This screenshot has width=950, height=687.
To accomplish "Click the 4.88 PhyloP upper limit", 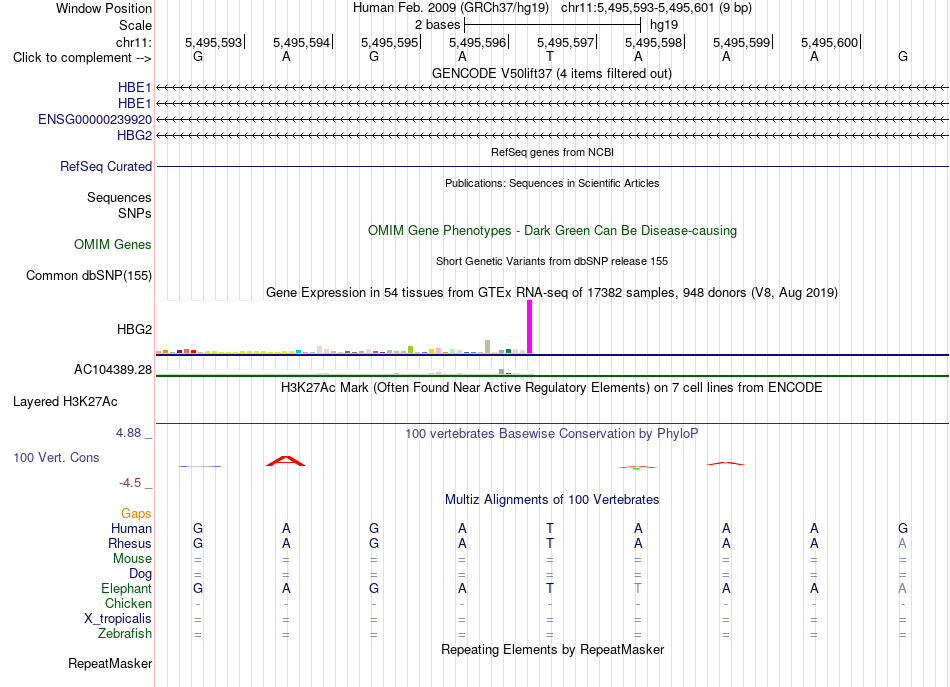I will pyautogui.click(x=128, y=433).
